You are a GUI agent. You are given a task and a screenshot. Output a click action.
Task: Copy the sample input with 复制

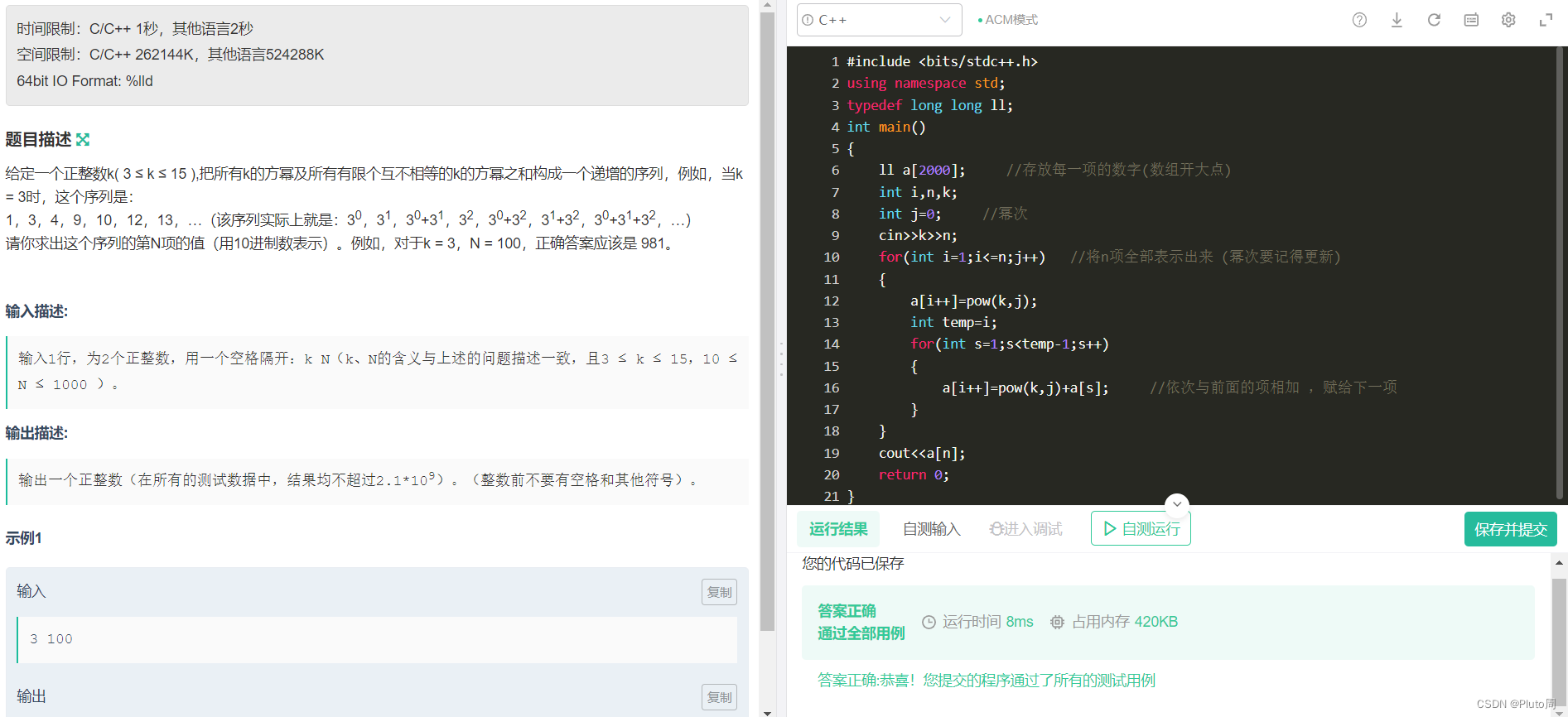(719, 592)
